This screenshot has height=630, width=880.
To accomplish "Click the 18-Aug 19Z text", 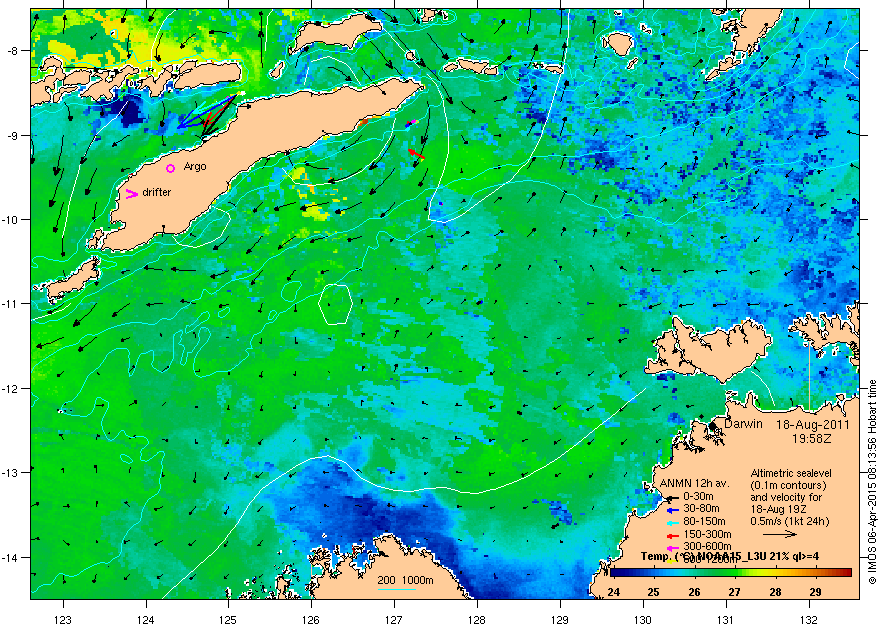I will [x=778, y=509].
